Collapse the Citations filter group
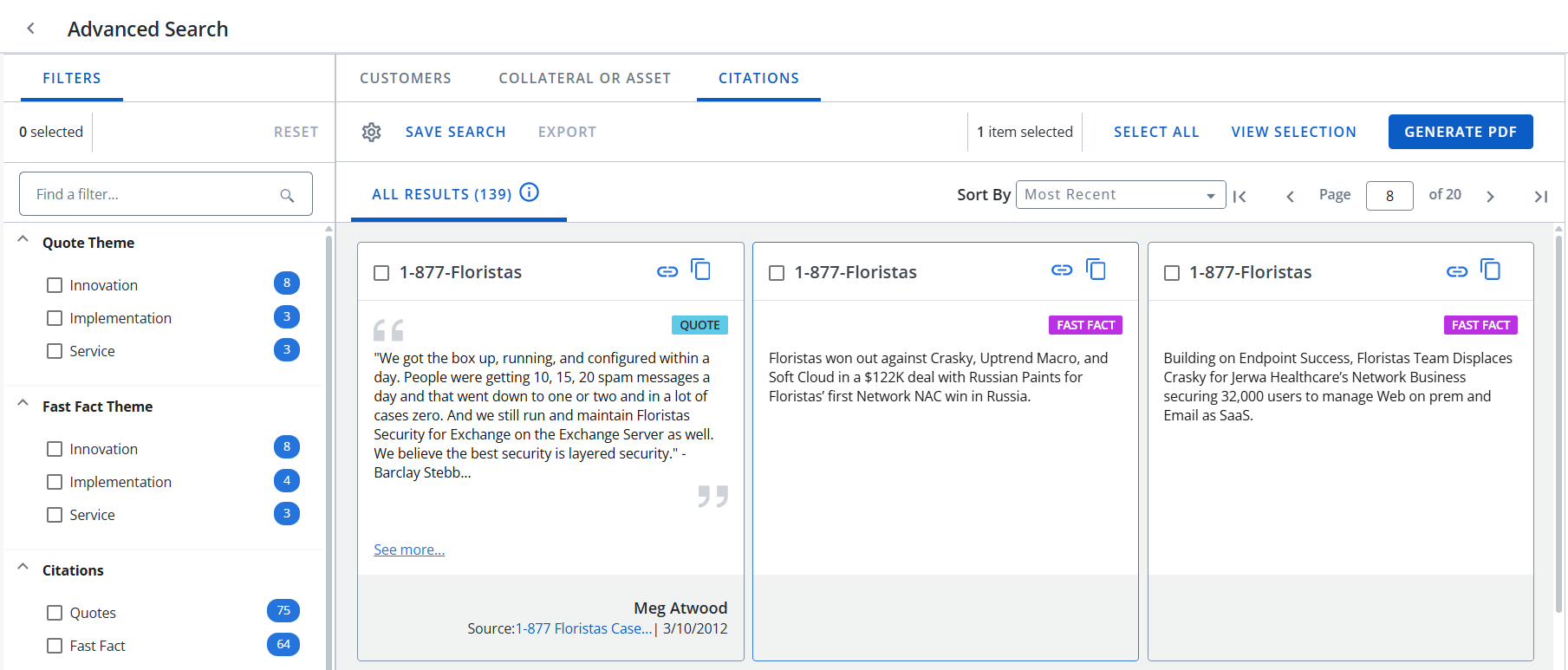 (23, 568)
